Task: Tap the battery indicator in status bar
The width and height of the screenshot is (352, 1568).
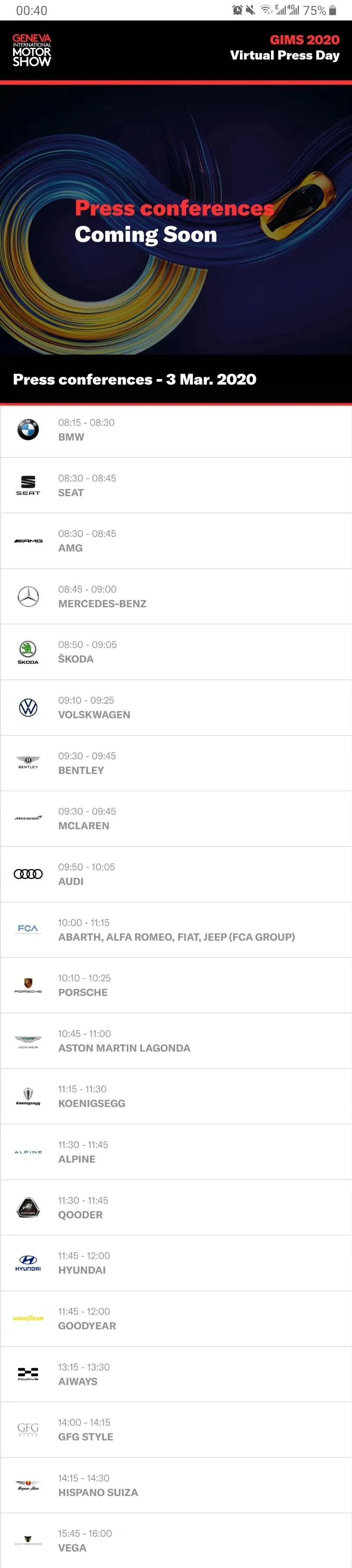Action: click(332, 10)
